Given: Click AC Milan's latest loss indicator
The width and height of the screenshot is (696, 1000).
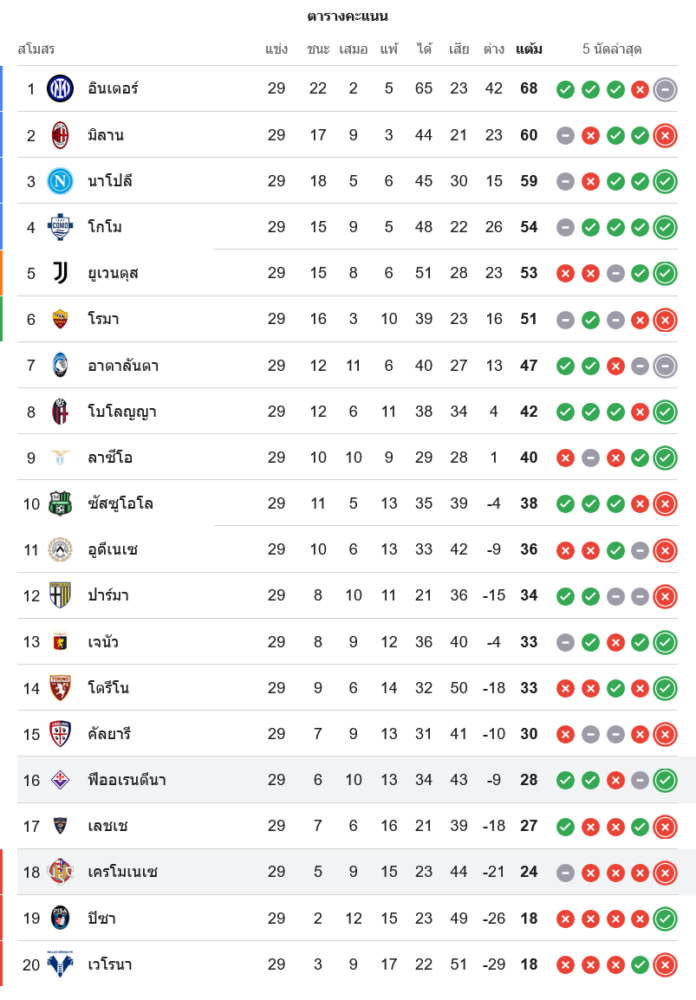Looking at the screenshot, I should click(x=665, y=135).
